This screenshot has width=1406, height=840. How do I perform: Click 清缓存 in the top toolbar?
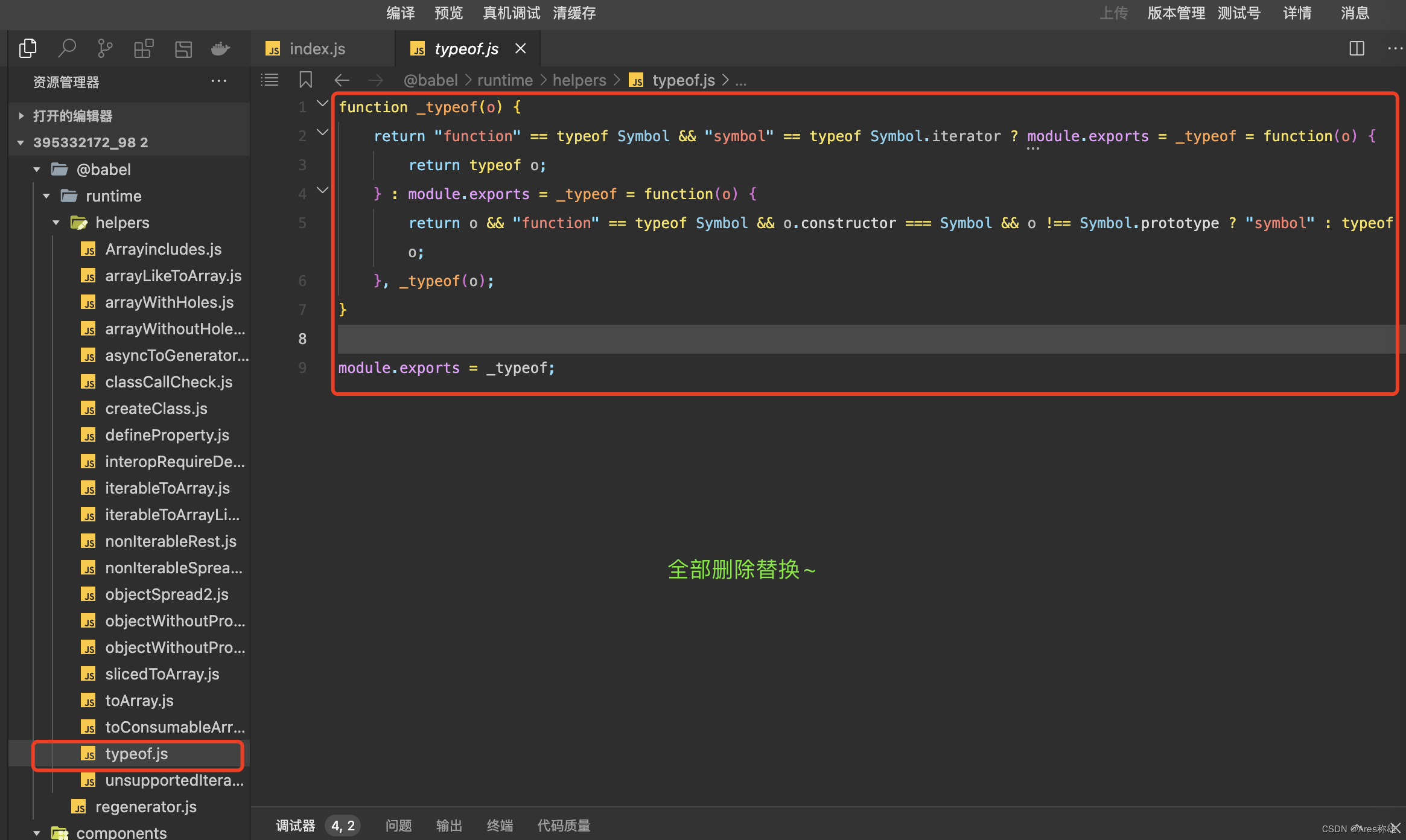click(574, 13)
